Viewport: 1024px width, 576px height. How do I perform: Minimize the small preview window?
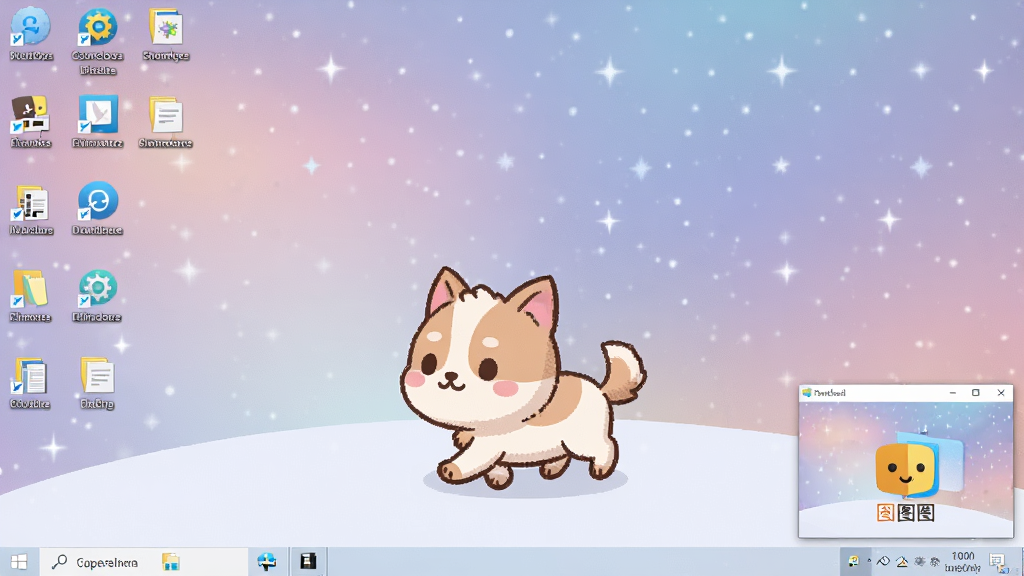pyautogui.click(x=953, y=392)
